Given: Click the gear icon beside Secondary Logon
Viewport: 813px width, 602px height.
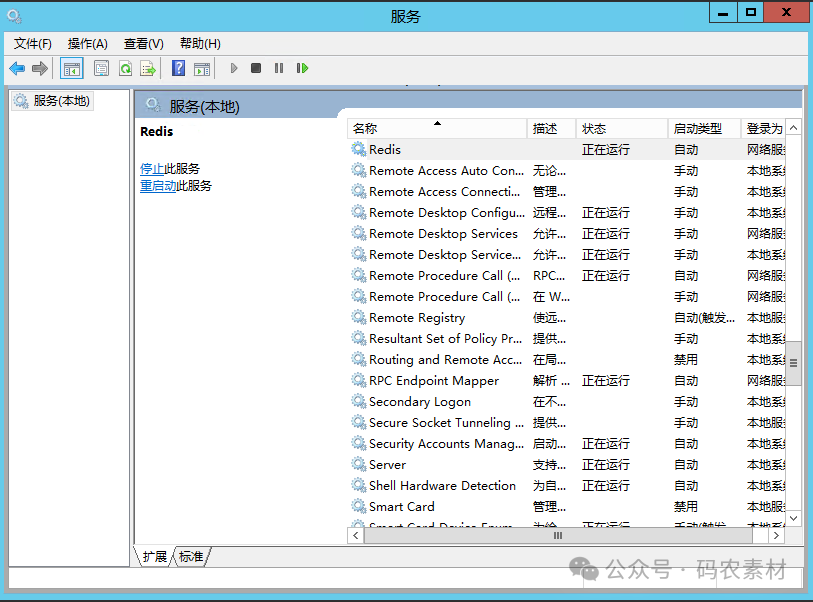Looking at the screenshot, I should 359,401.
